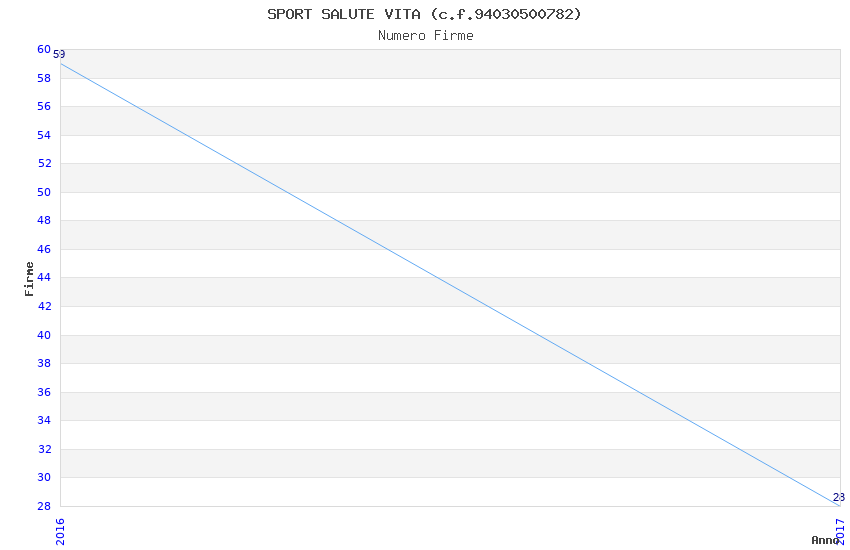The image size is (850, 550).
Task: Select the 2017 x-axis tick label
Action: [x=841, y=532]
